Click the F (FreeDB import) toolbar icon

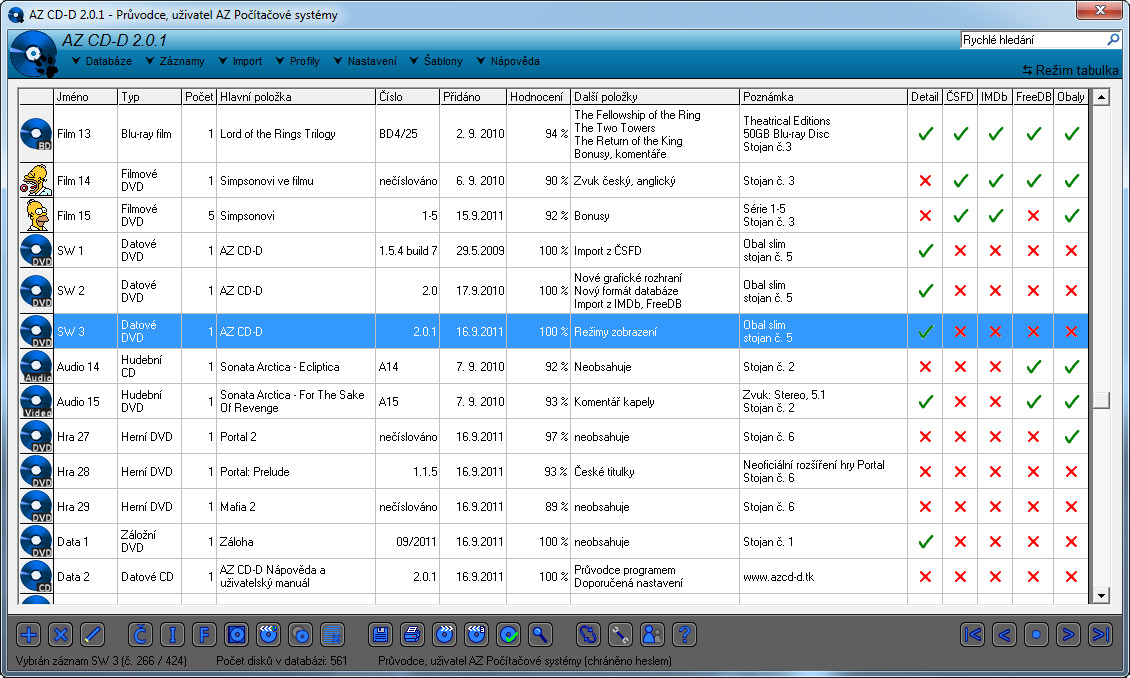[204, 635]
